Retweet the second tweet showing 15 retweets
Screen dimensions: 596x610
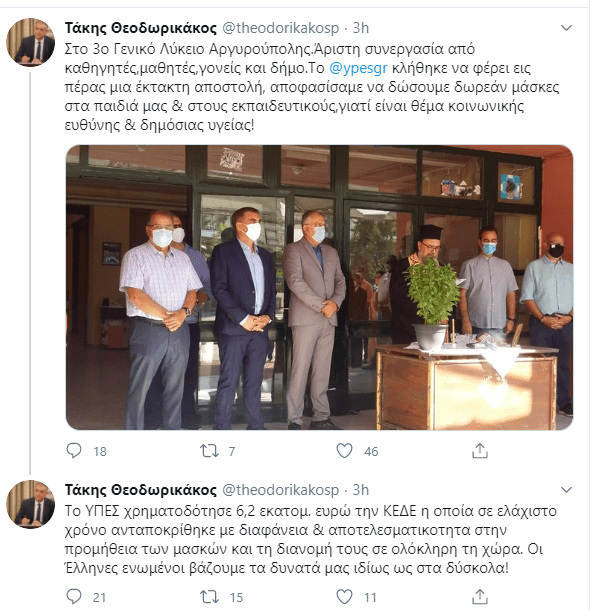tap(209, 596)
